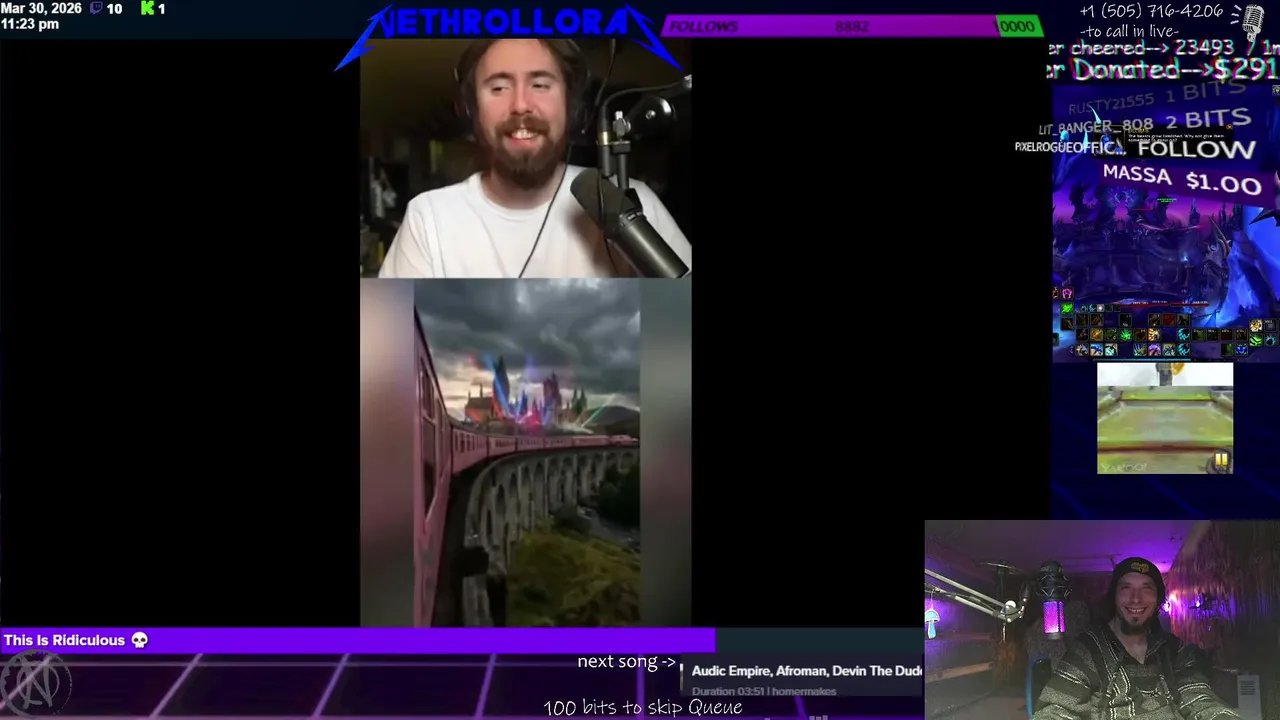Click the green Kick viewer count icon
Screen dimensions: 1280x720
pyautogui.click(x=147, y=8)
